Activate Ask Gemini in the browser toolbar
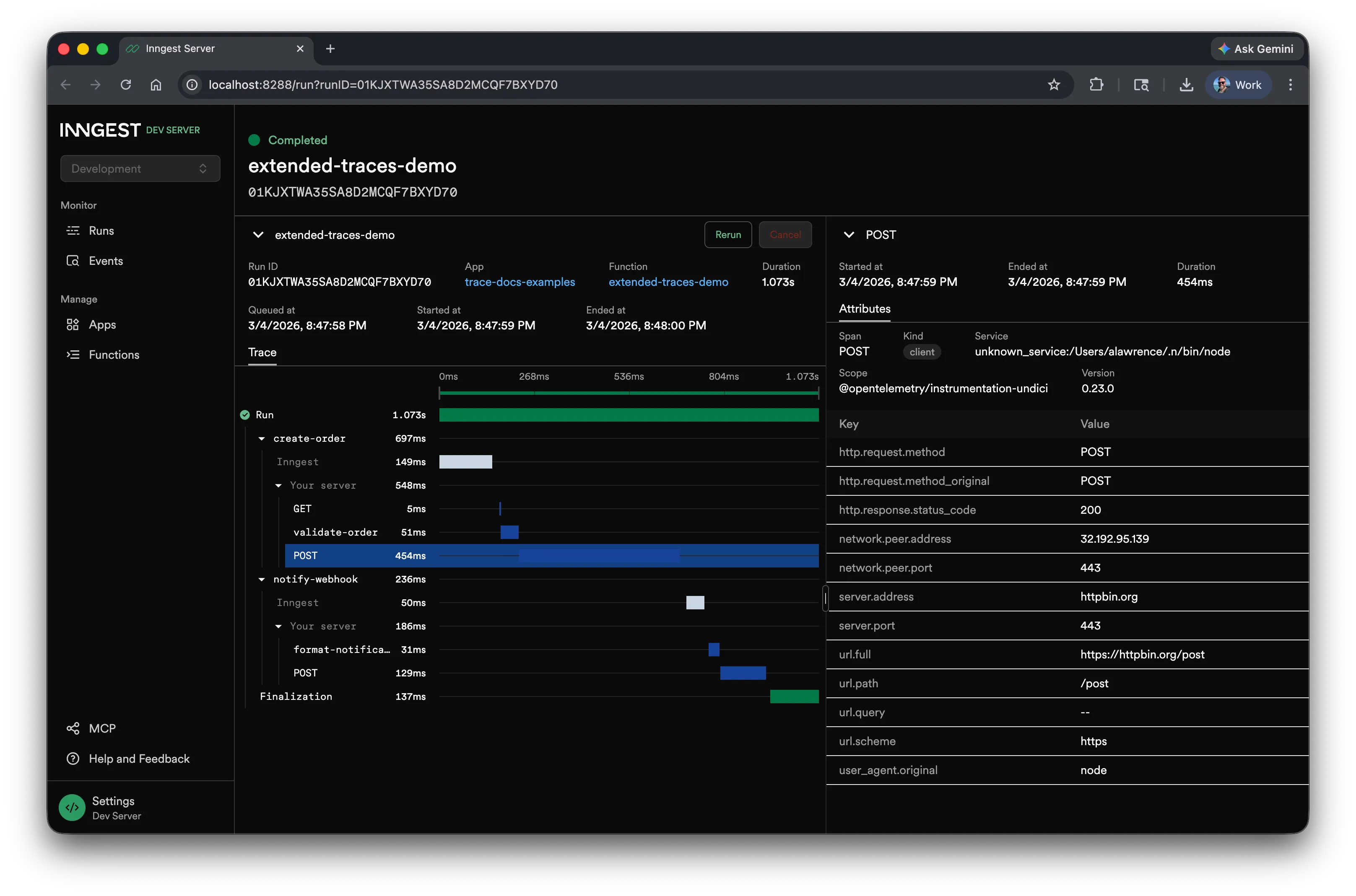Image resolution: width=1356 pixels, height=896 pixels. pyautogui.click(x=1256, y=49)
